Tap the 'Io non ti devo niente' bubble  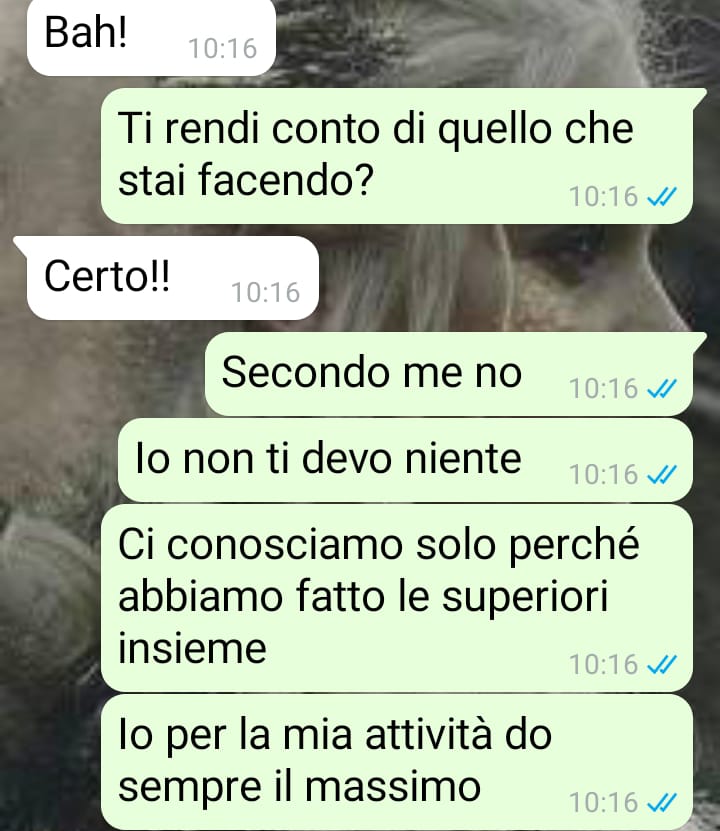(405, 460)
